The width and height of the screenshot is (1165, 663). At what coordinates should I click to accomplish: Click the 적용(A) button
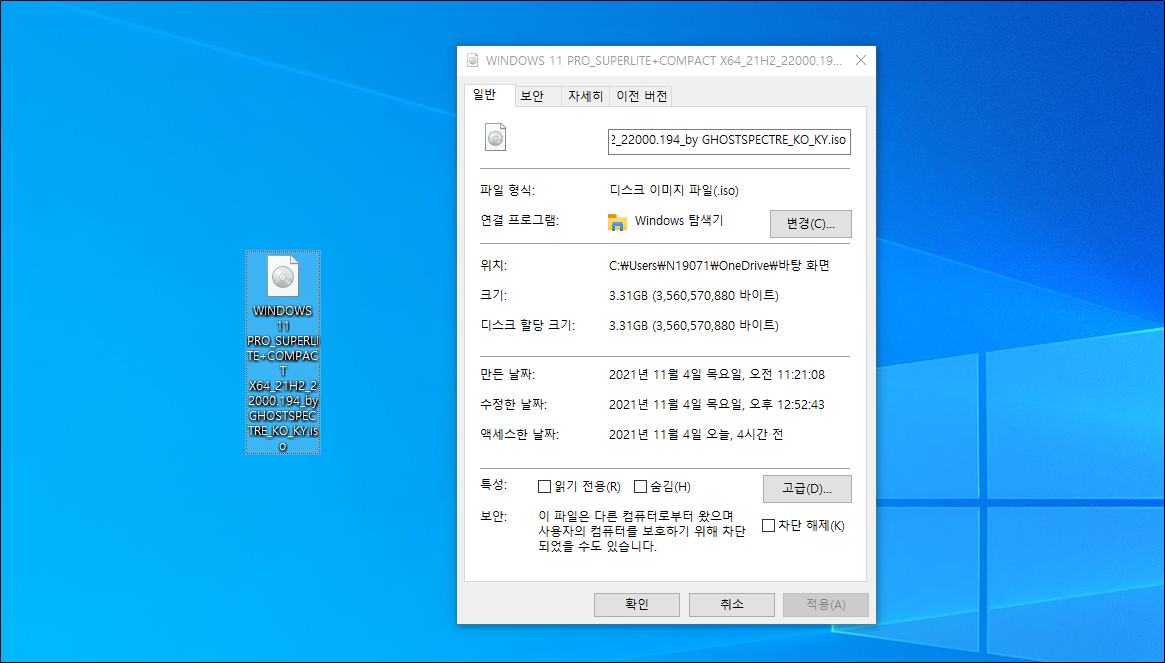point(826,604)
